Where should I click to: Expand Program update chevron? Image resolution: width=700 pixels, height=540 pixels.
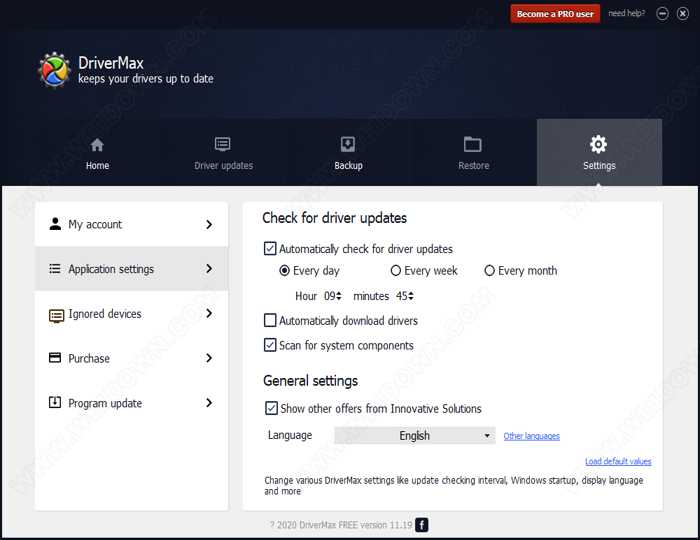[209, 403]
